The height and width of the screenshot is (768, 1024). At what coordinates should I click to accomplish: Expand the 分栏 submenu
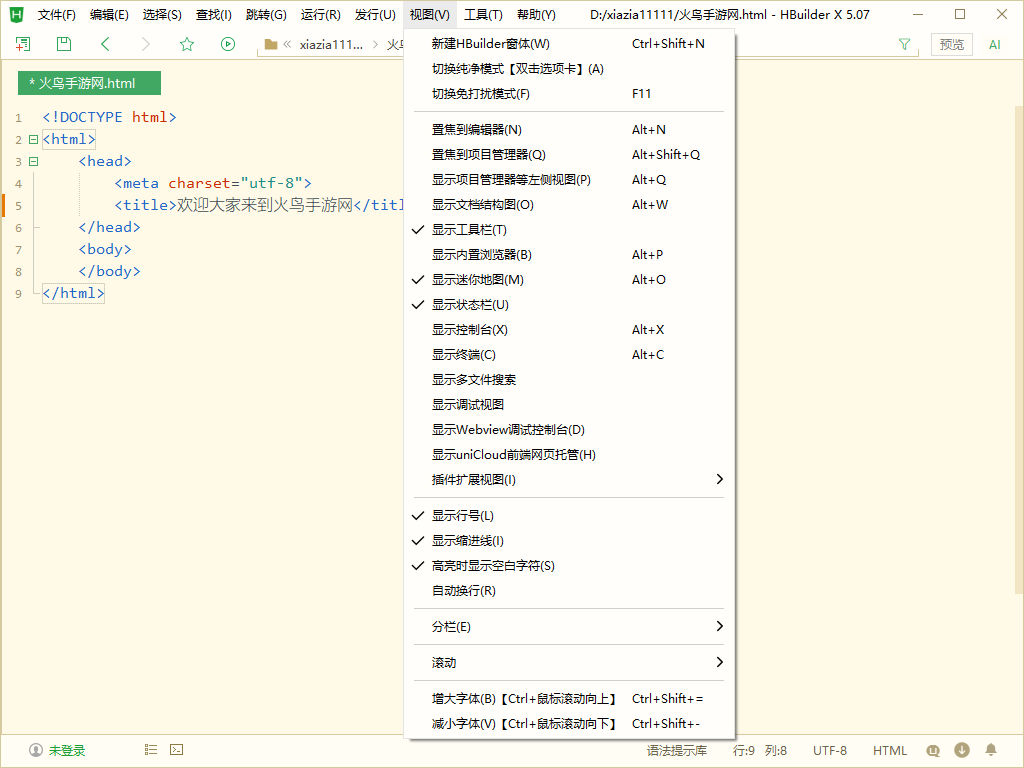click(568, 627)
